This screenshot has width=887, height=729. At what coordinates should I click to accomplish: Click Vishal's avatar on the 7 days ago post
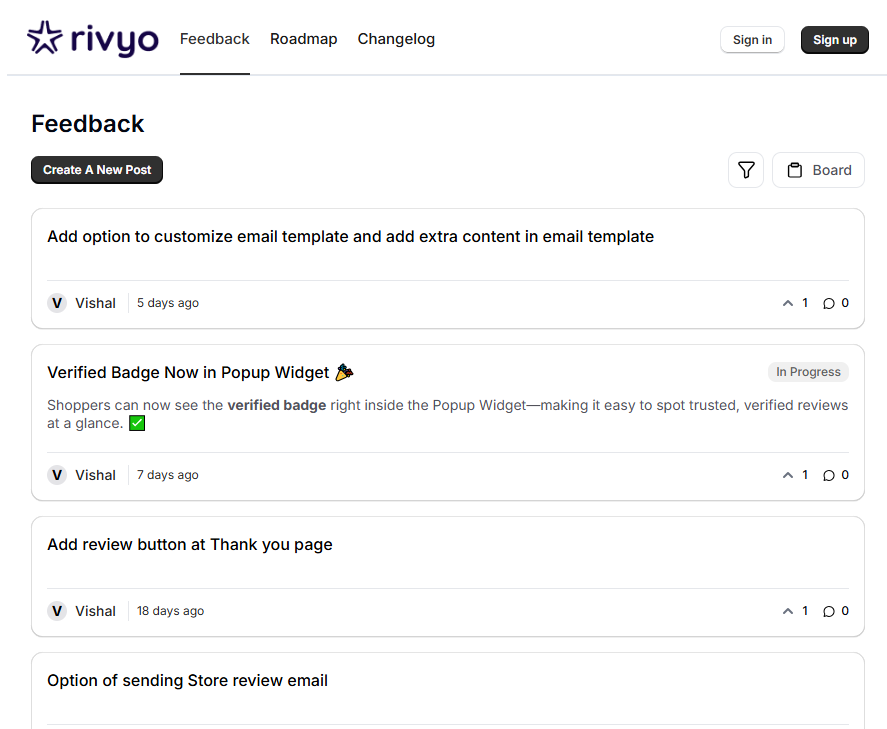pyautogui.click(x=57, y=475)
